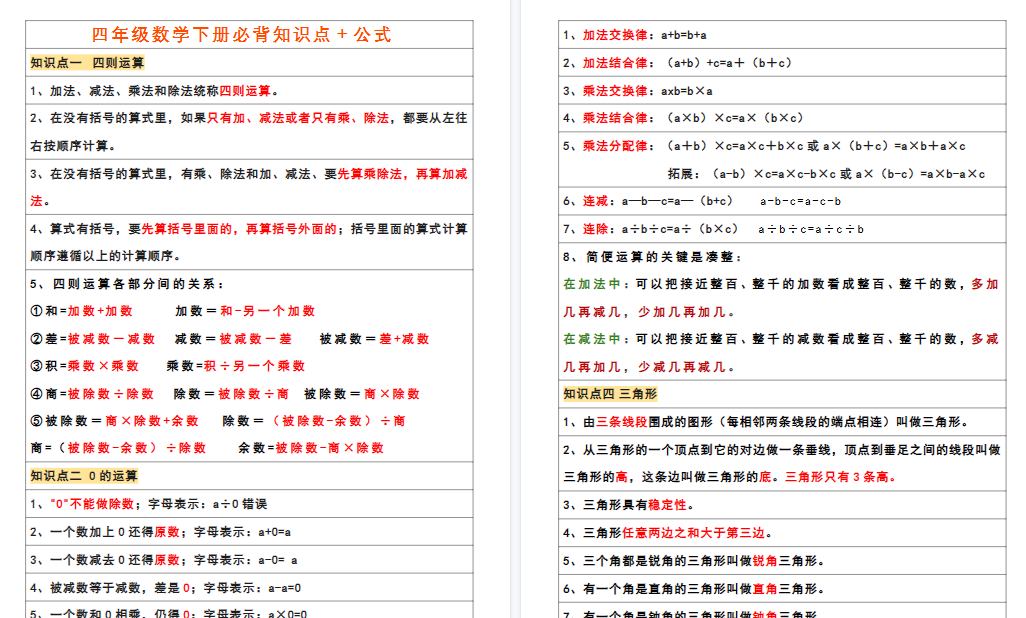Click the formula '被减数=差+减数'
Image resolution: width=1026 pixels, height=618 pixels.
pos(374,339)
